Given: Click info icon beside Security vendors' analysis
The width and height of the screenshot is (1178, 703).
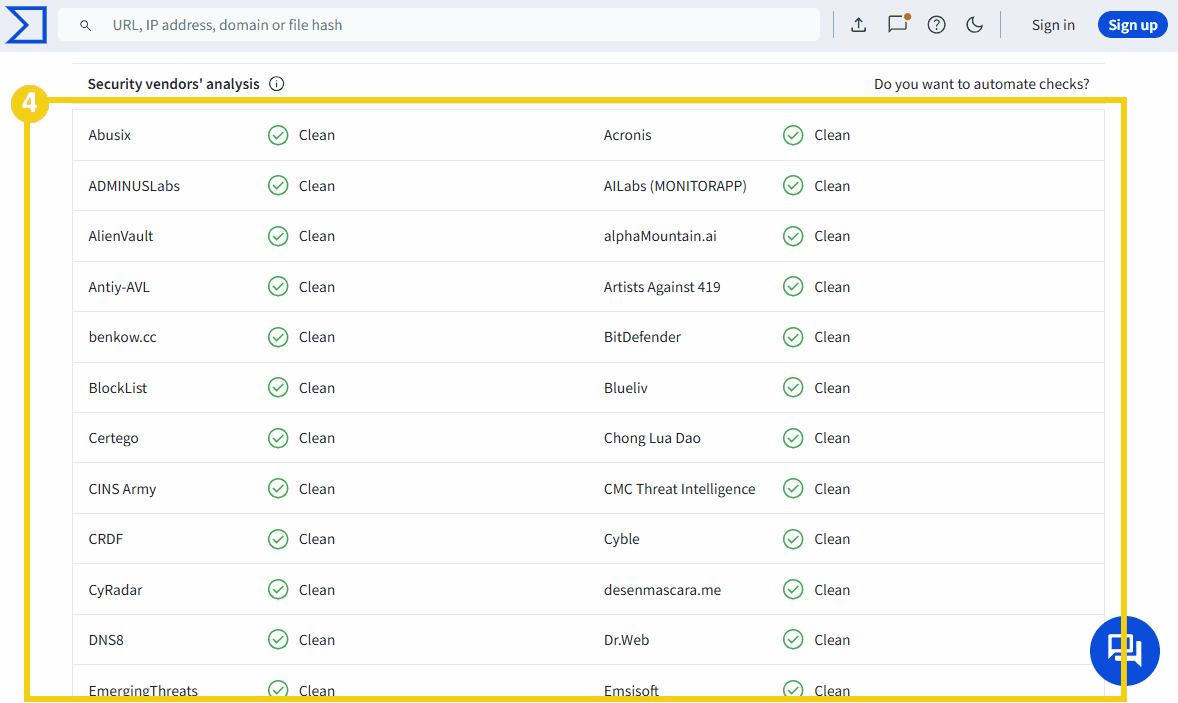Looking at the screenshot, I should coord(277,84).
